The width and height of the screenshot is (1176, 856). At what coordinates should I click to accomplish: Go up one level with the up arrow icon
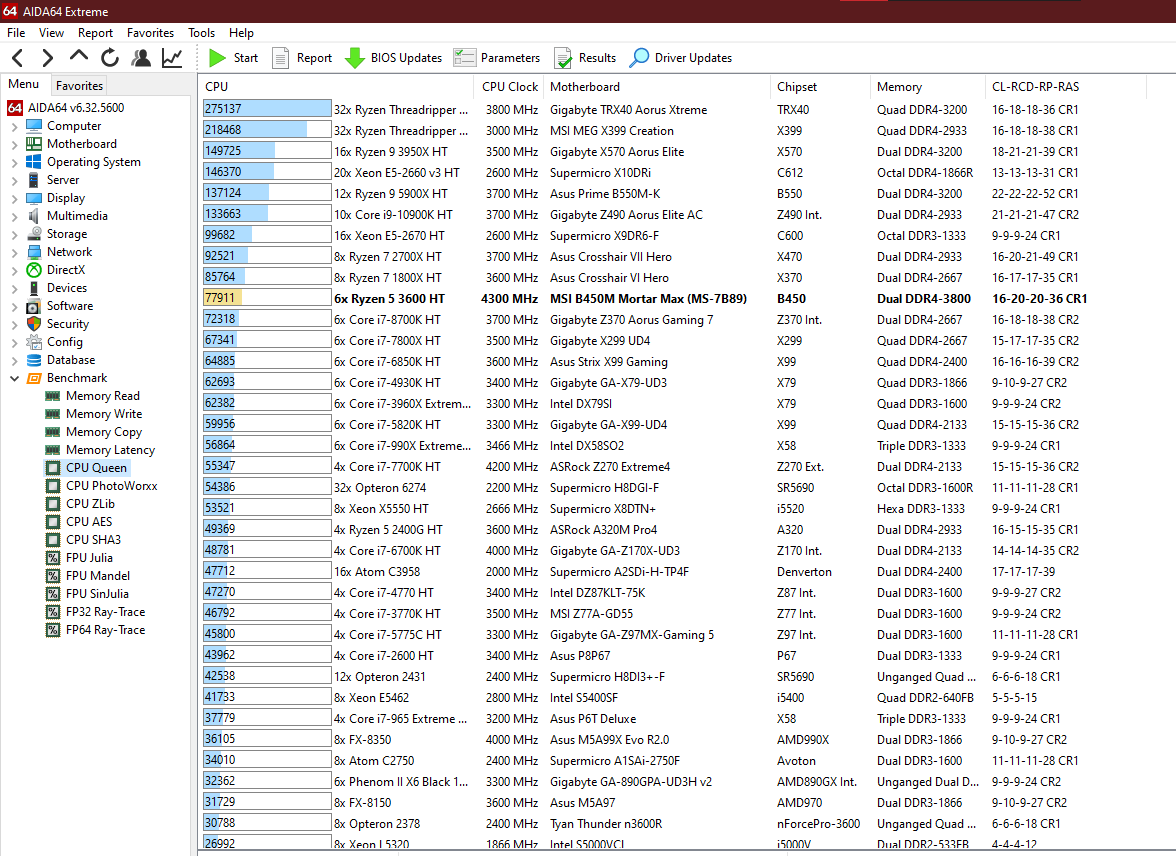click(x=79, y=56)
